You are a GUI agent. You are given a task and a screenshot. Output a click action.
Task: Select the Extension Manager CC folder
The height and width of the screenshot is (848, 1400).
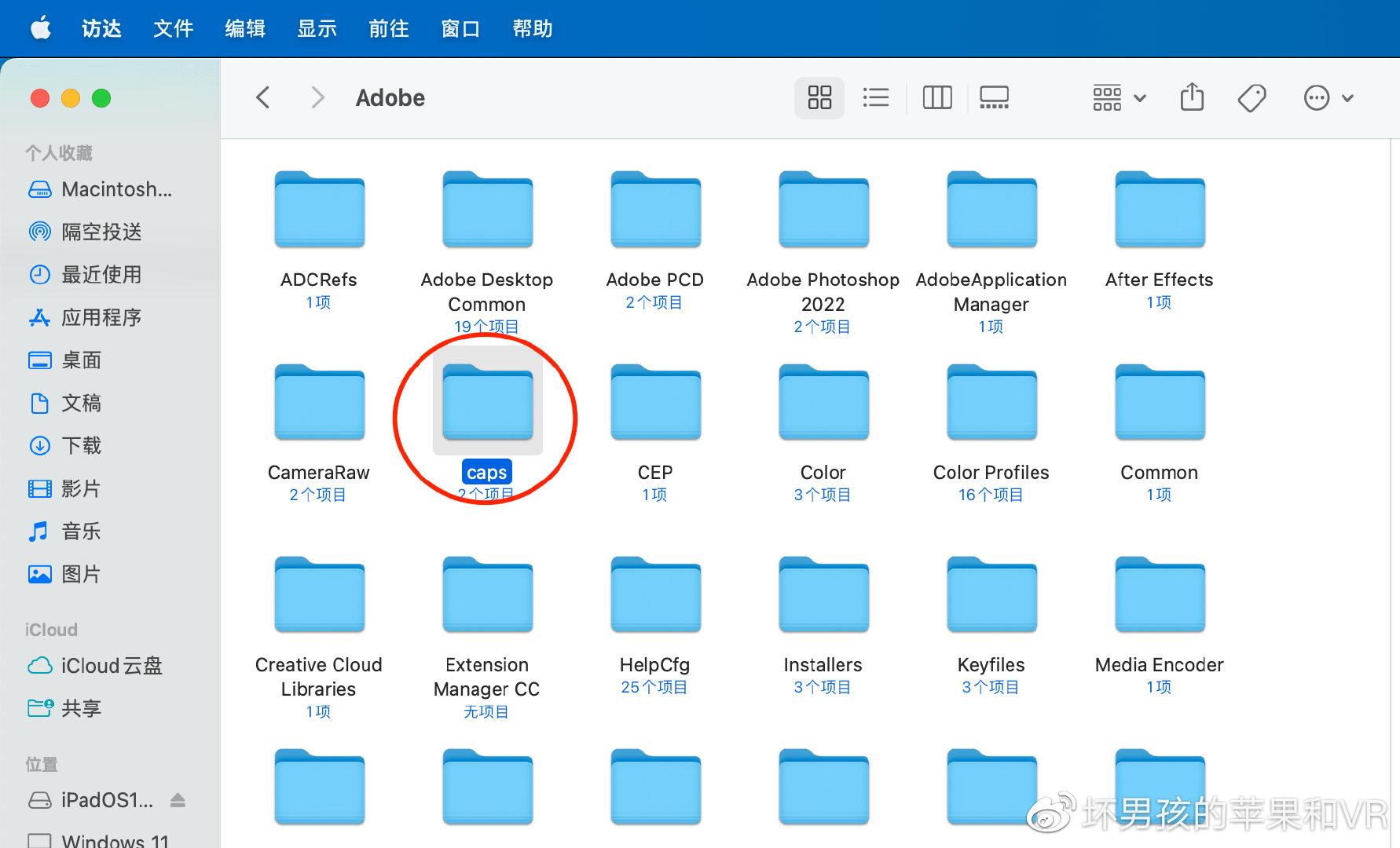tap(487, 594)
